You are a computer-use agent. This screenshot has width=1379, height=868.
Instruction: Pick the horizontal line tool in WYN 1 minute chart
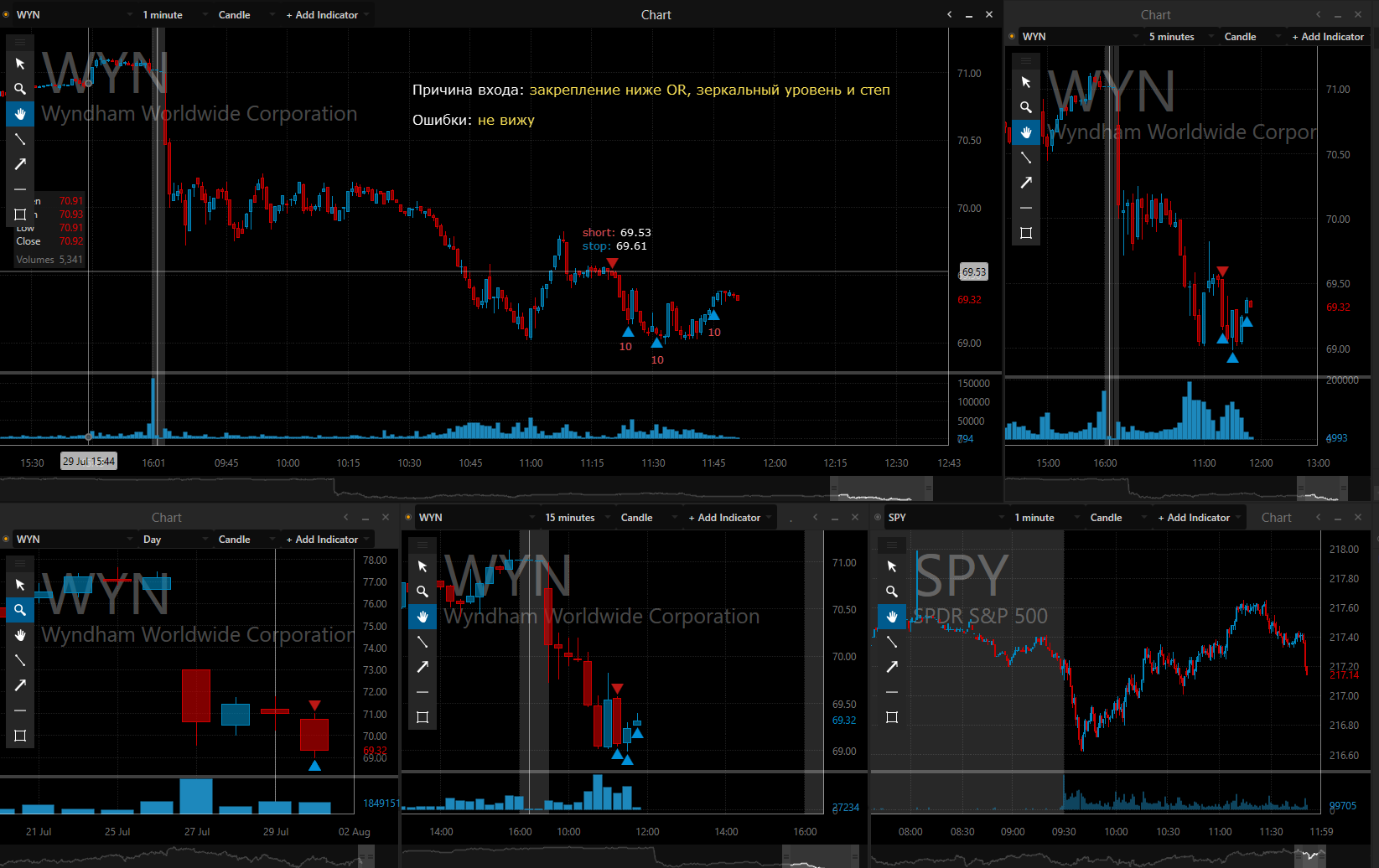[x=20, y=189]
